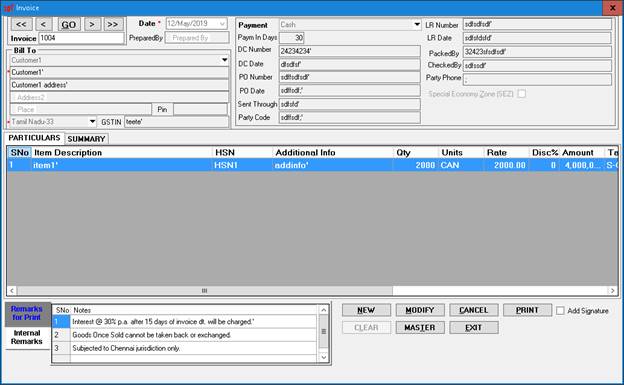Toggle Special Economy Zone (SEZ) checkbox
This screenshot has height=385, width=624.
pos(522,94)
